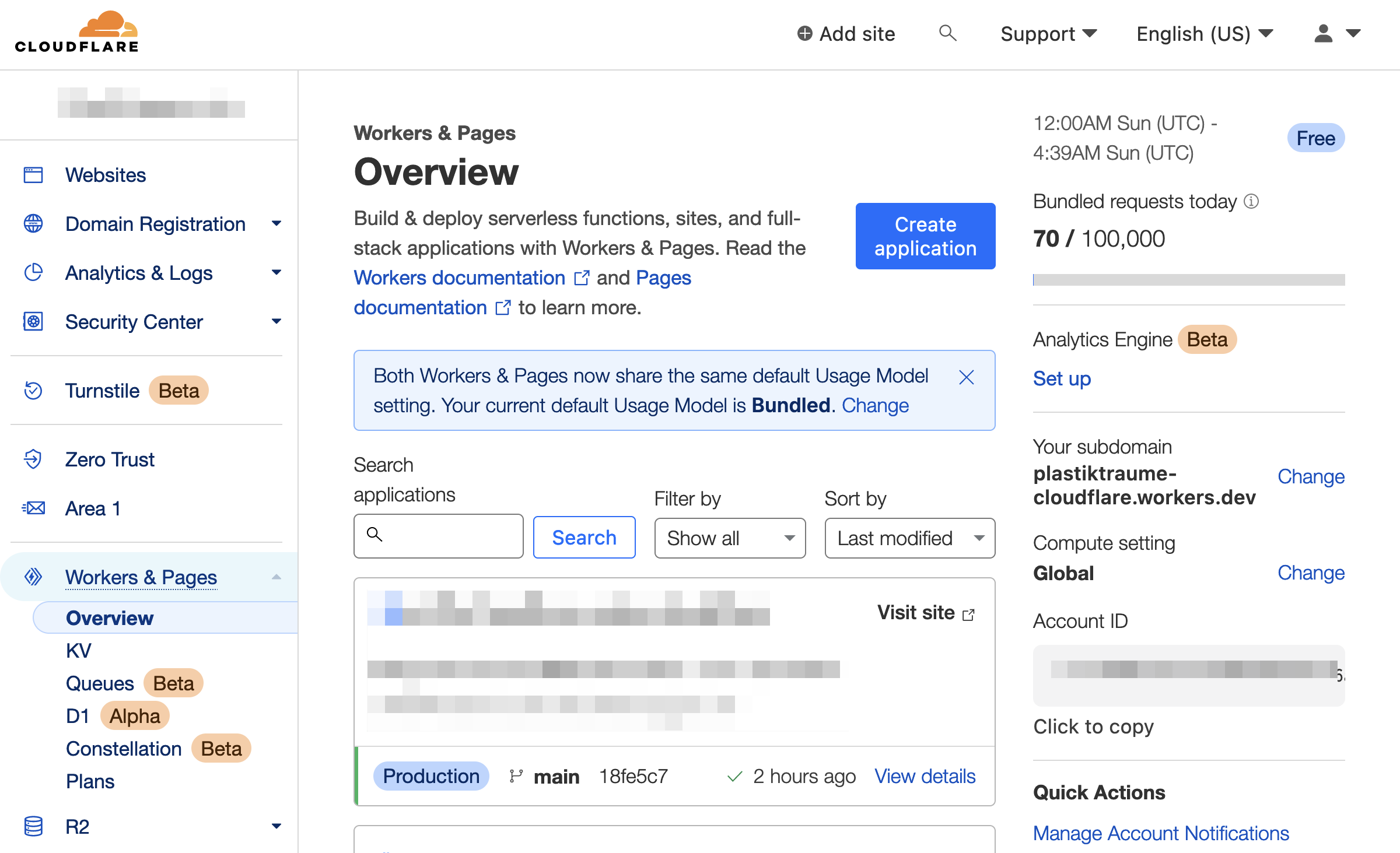Image resolution: width=1400 pixels, height=853 pixels.
Task: Expand the Analytics & Logs submenu arrow
Action: point(276,272)
